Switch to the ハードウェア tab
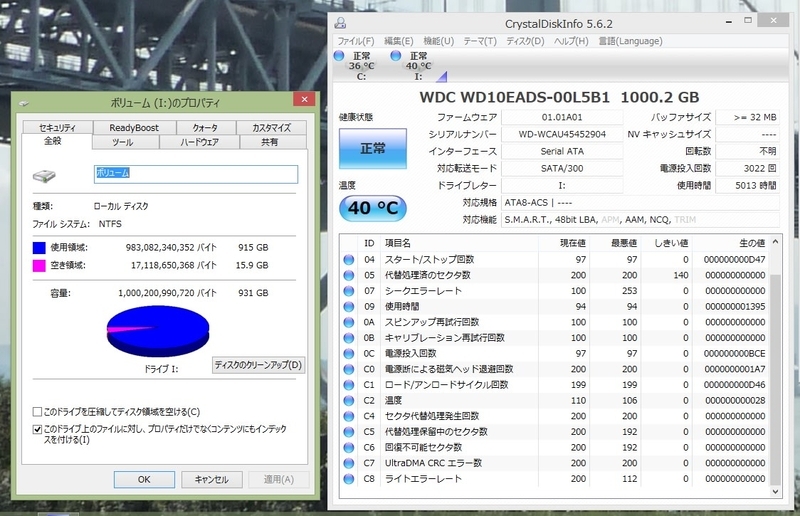800x516 pixels. point(199,142)
